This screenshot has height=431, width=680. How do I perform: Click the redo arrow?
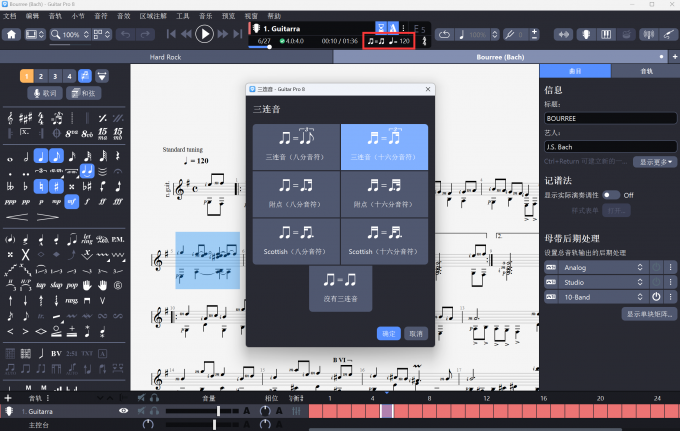click(145, 34)
